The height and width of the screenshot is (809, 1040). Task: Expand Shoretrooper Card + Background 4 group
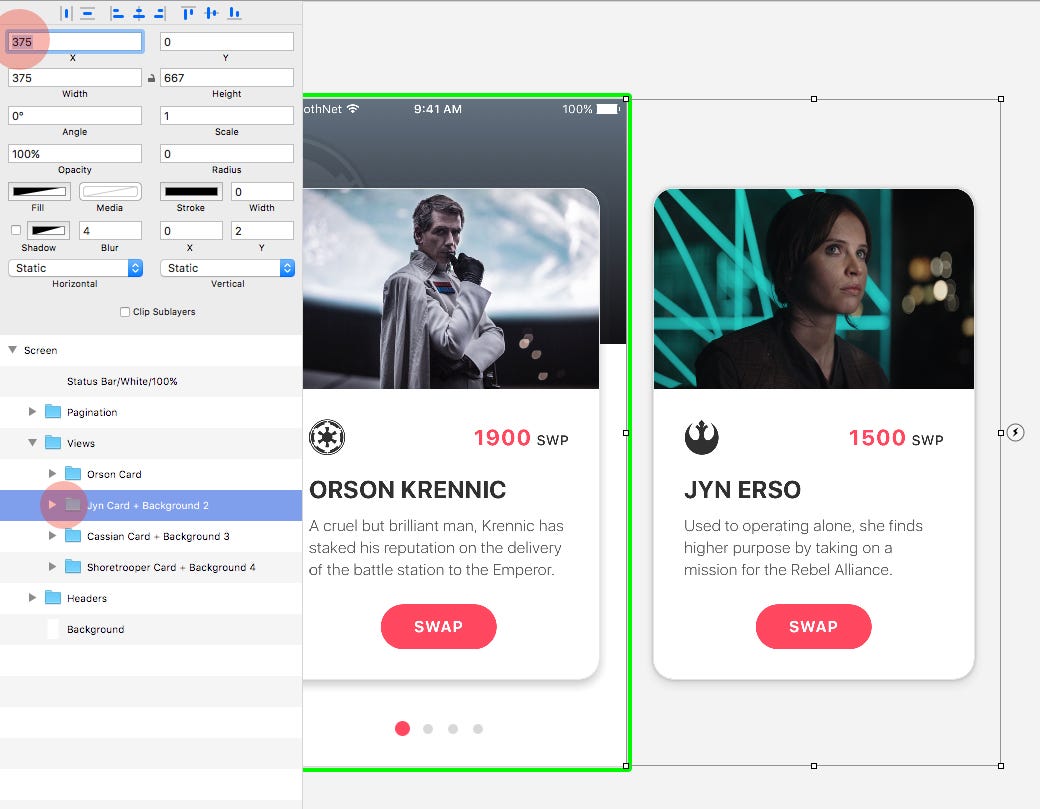(52, 566)
